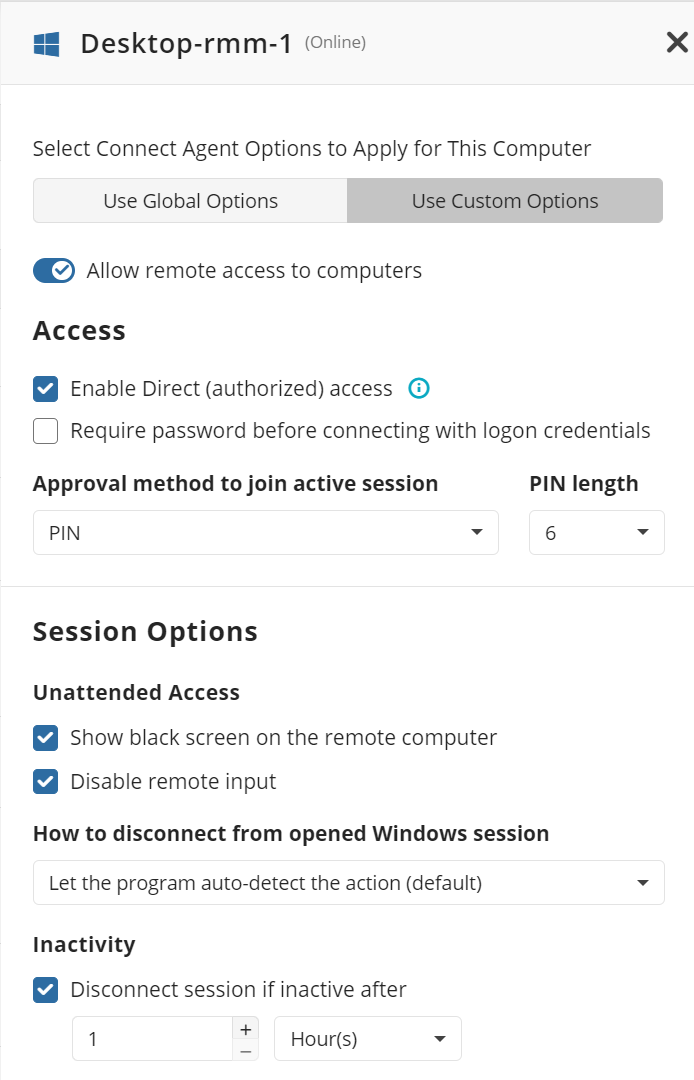Toggle Disconnect session if inactive checkbox
694x1080 pixels.
[x=45, y=989]
